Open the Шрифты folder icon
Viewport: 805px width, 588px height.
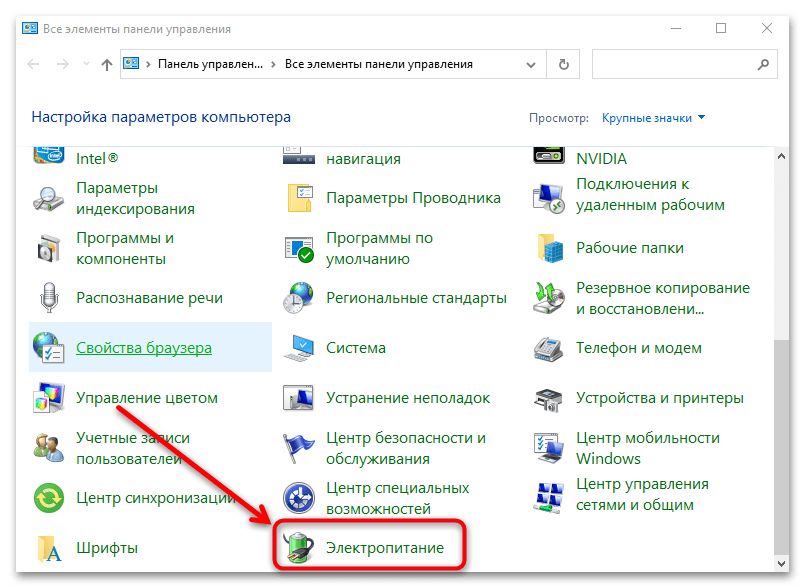pos(50,548)
